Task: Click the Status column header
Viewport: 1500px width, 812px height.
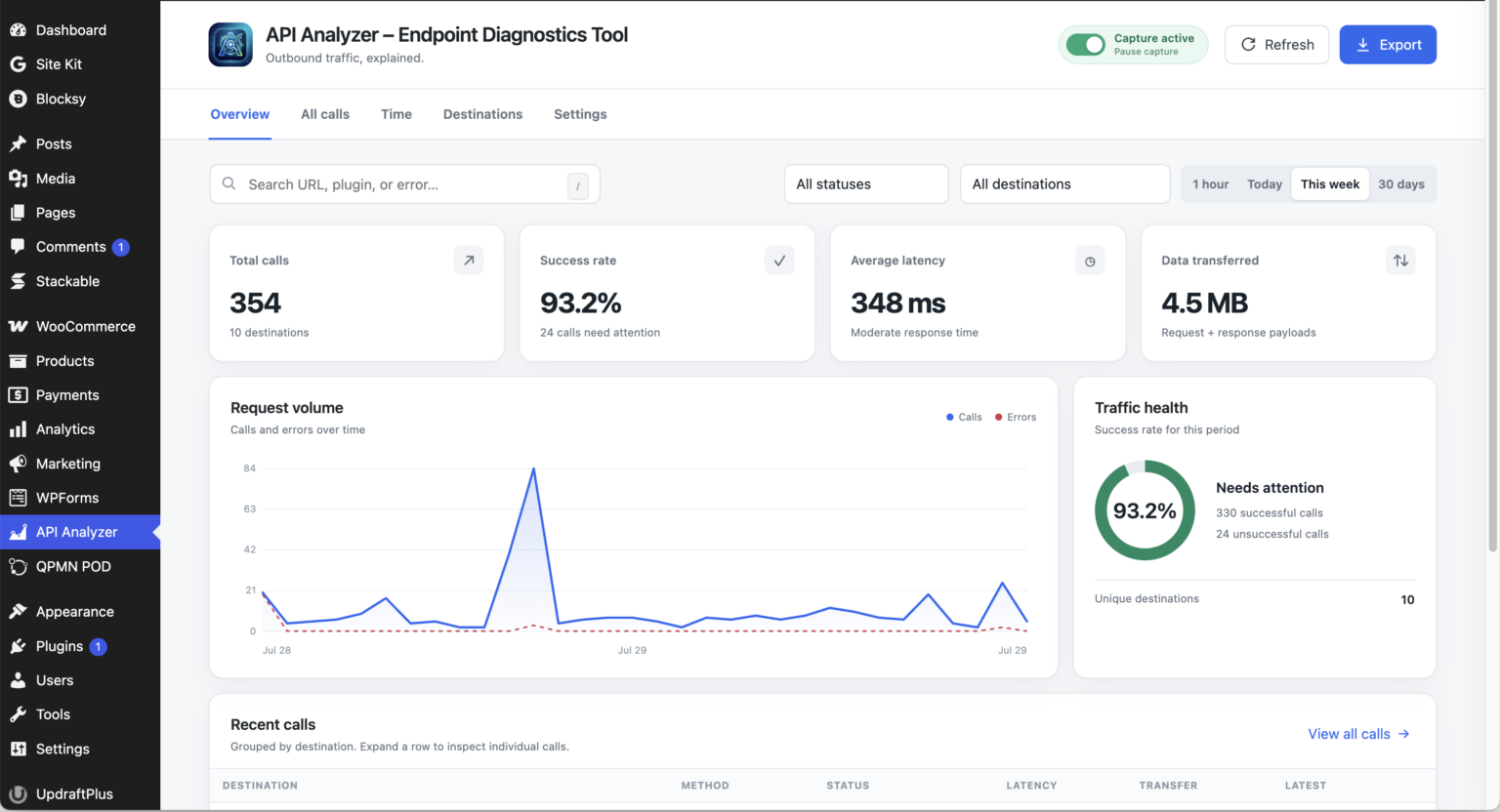Action: coord(848,786)
